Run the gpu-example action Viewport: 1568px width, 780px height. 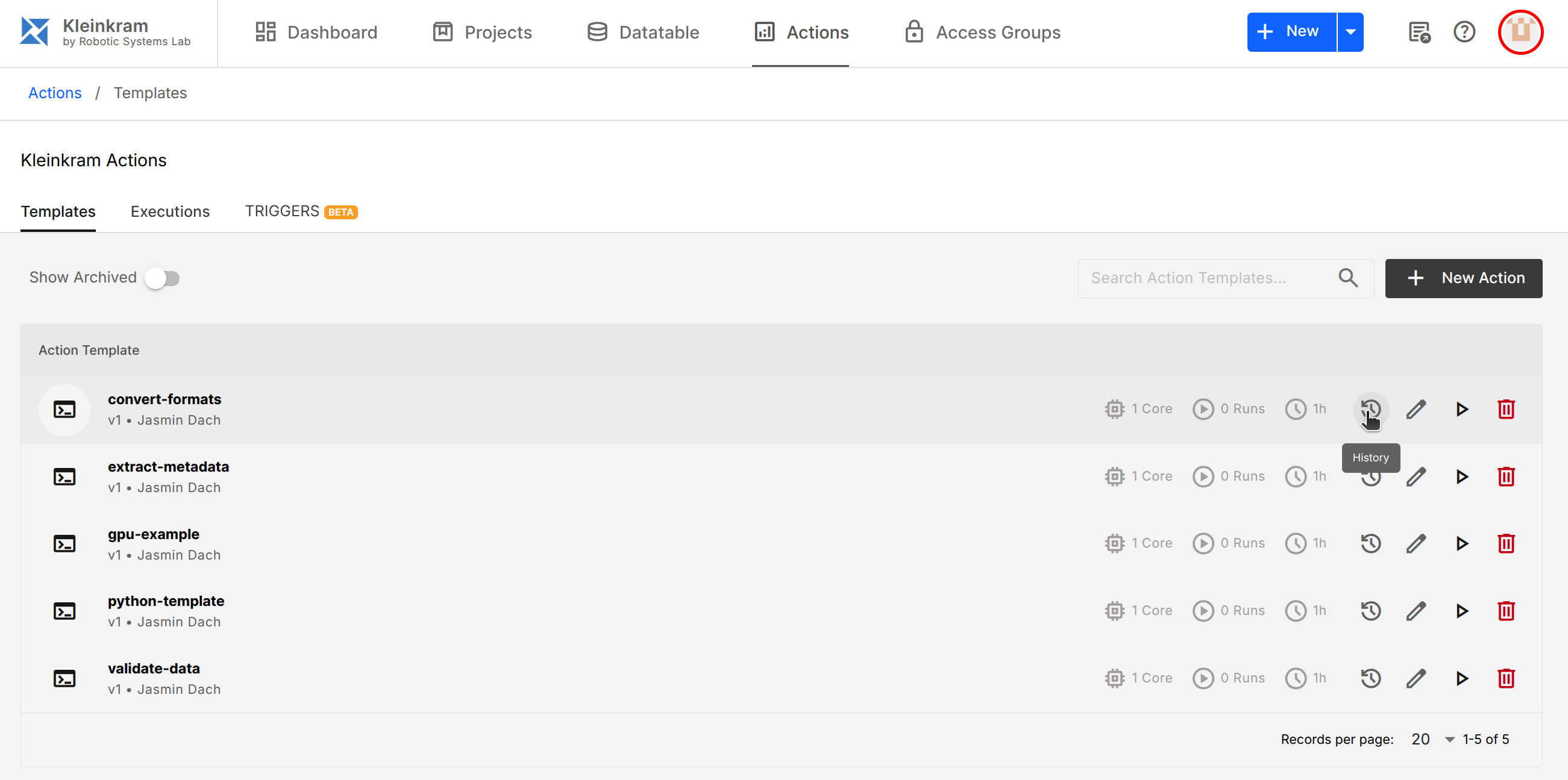1461,543
